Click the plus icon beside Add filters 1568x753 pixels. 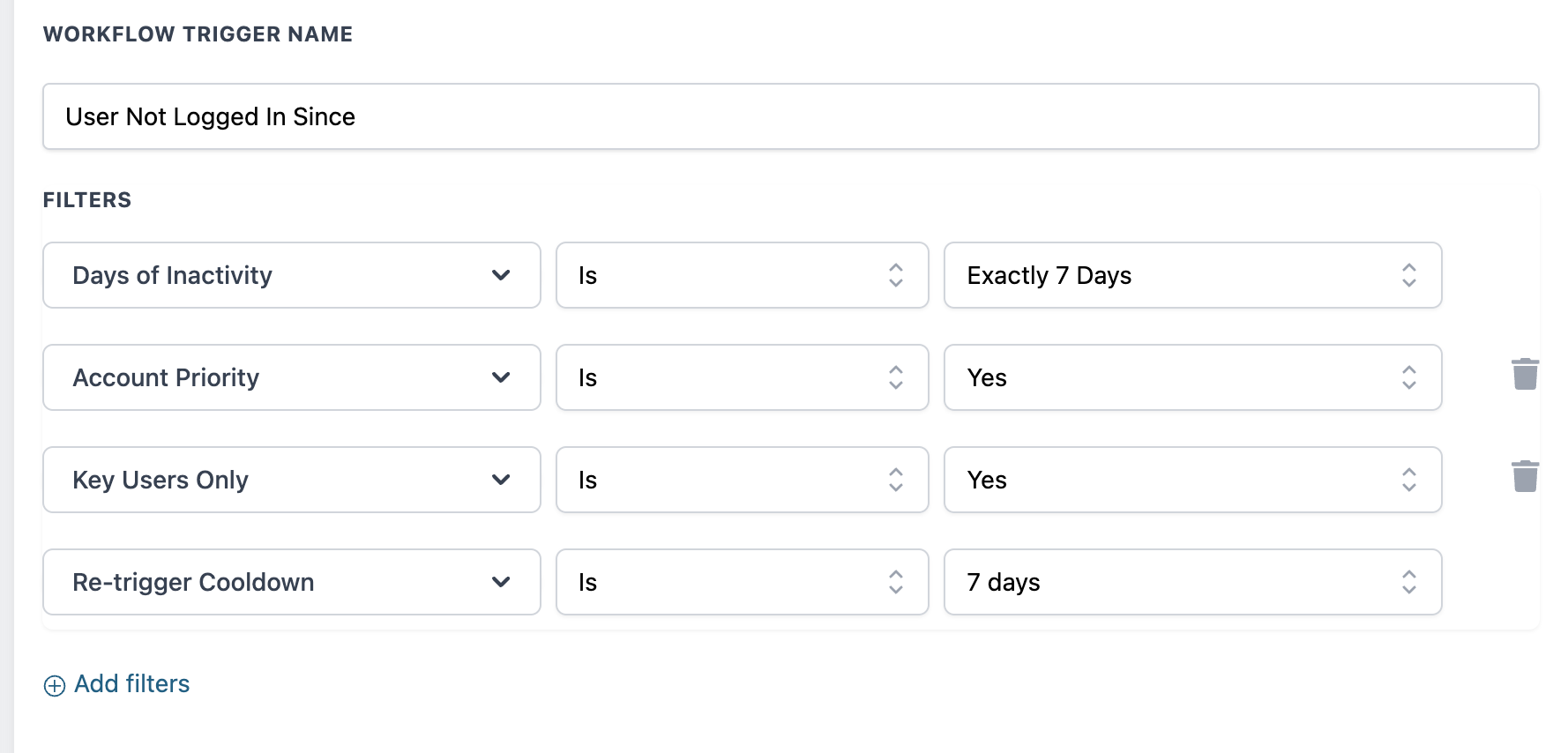pyautogui.click(x=55, y=686)
